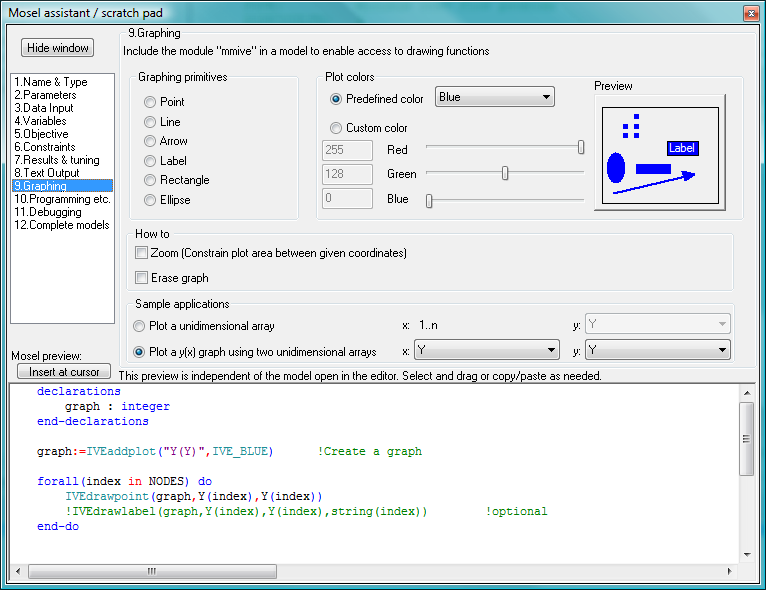Screen dimensions: 766x590
Task: Select 3.Data Input in the topic list
Action: tap(43, 108)
